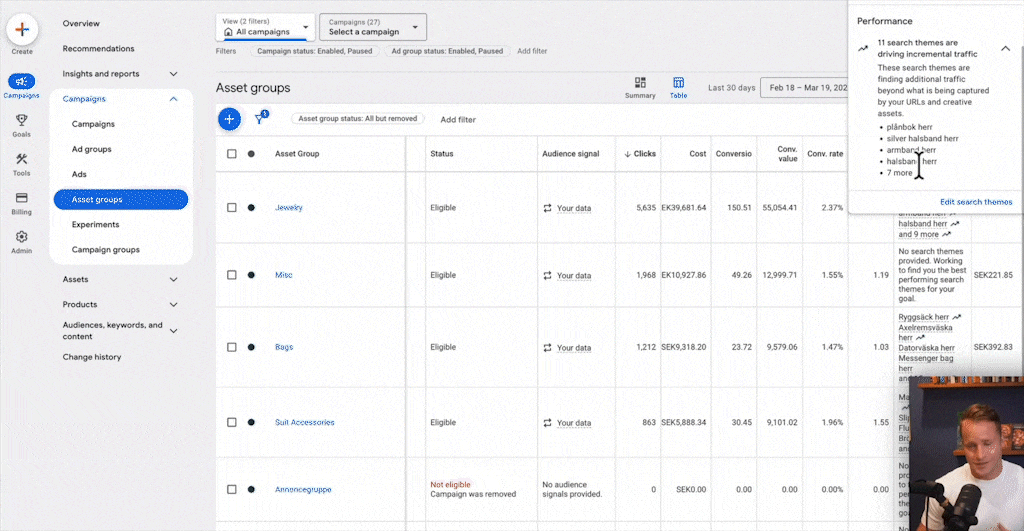Switch to Summary view icon
The width and height of the screenshot is (1024, 531).
640,83
